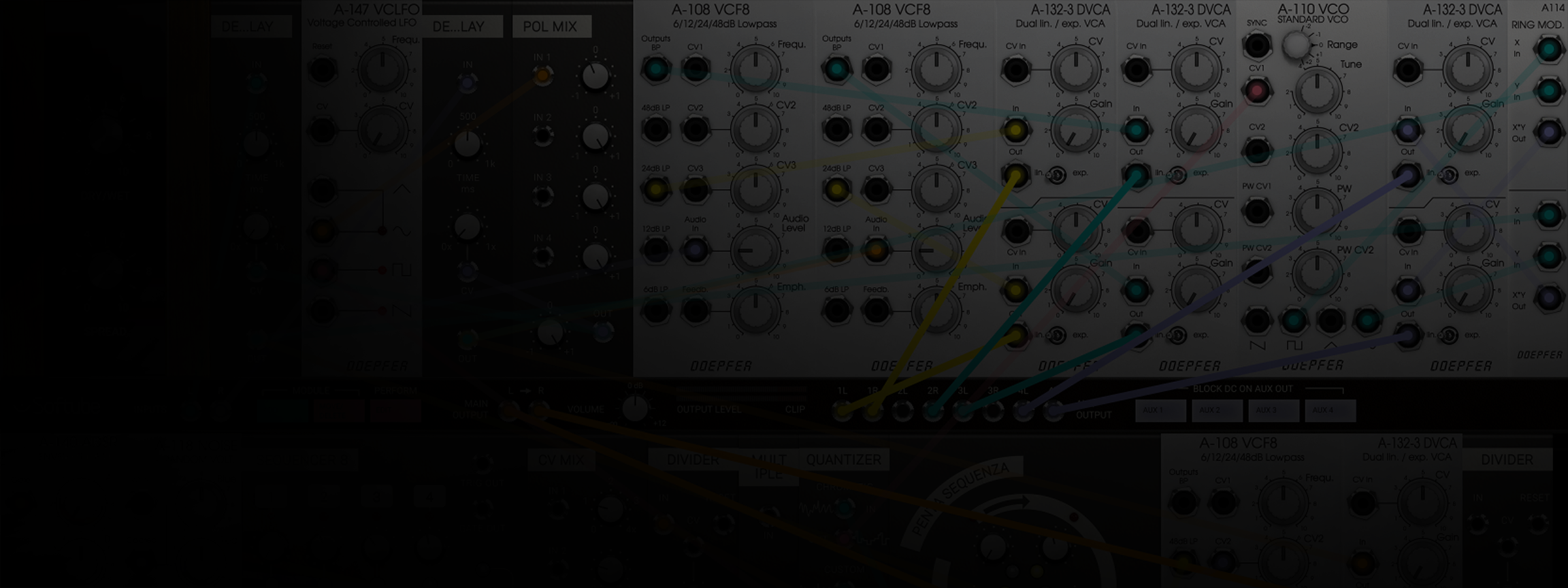Click the pink CV1 jack on A-110 VCO
Screen dimensions: 1568x588
pyautogui.click(x=1256, y=91)
